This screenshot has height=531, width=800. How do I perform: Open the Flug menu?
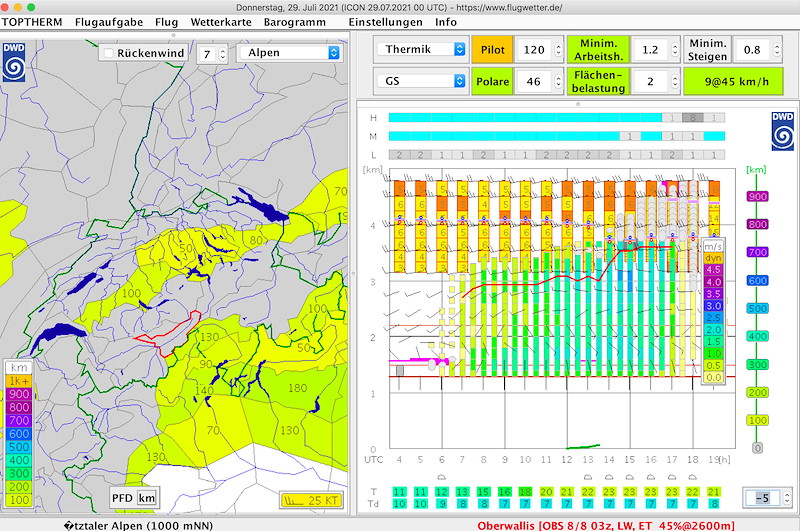pyautogui.click(x=166, y=22)
